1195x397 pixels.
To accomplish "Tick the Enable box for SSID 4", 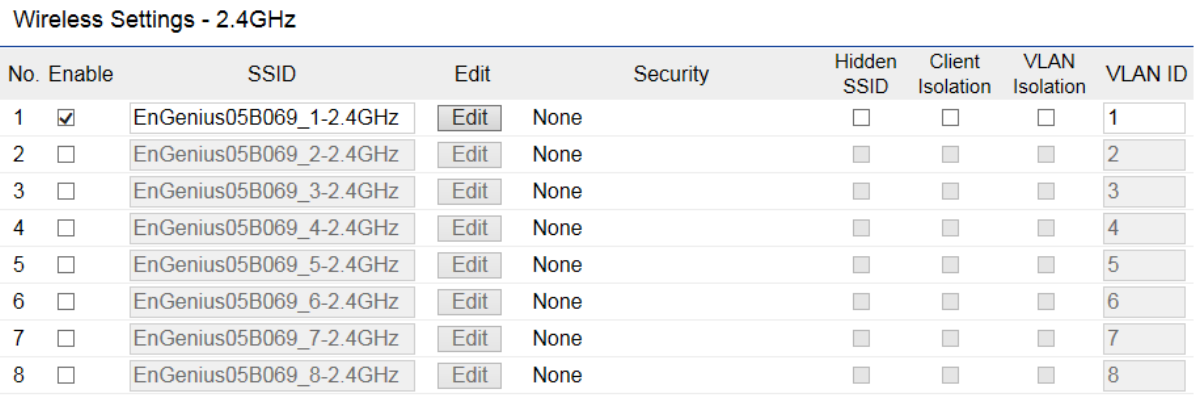I will coord(66,228).
